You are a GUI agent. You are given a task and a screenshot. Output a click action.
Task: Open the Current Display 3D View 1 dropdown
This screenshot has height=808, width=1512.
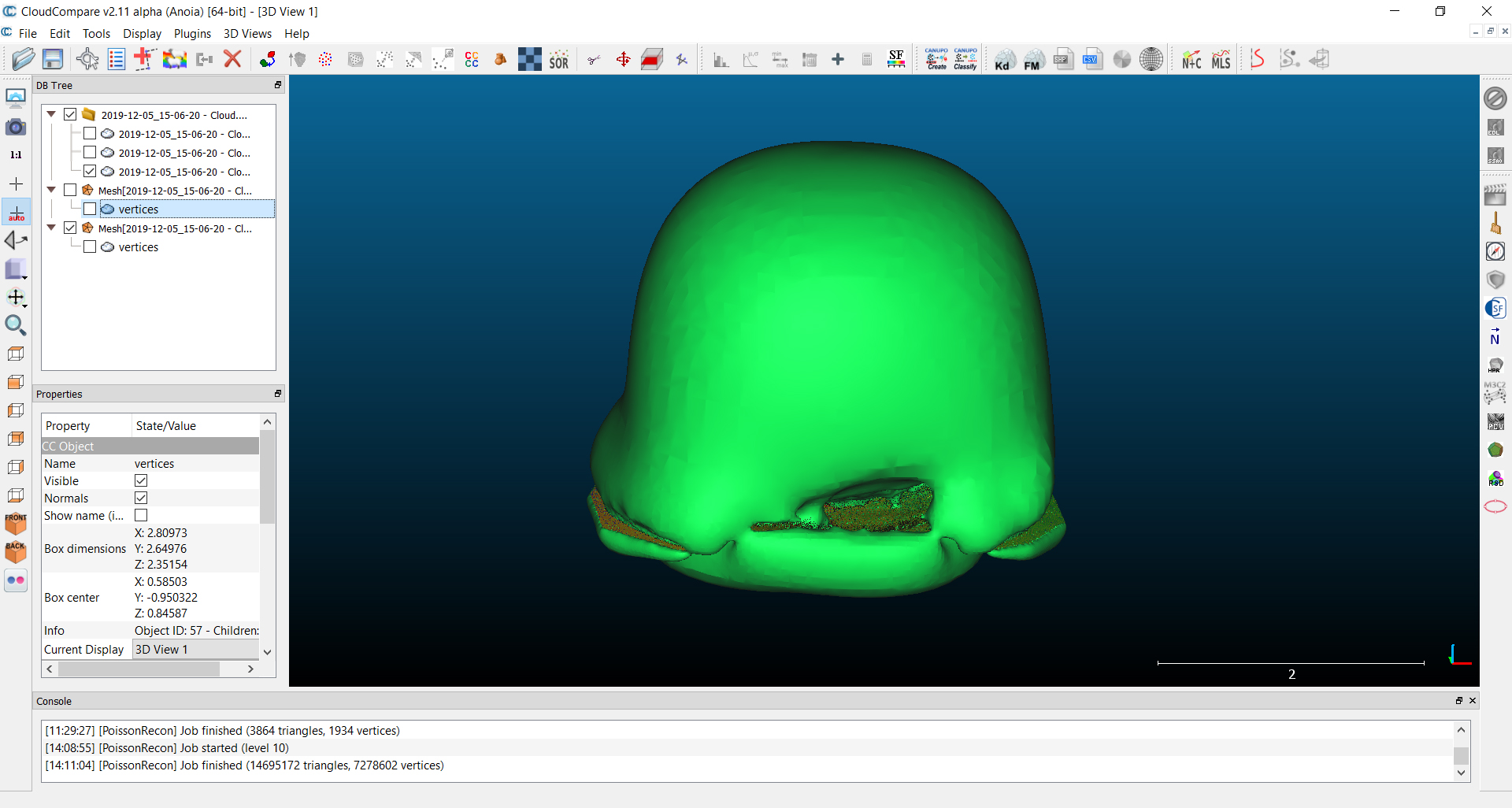[195, 649]
